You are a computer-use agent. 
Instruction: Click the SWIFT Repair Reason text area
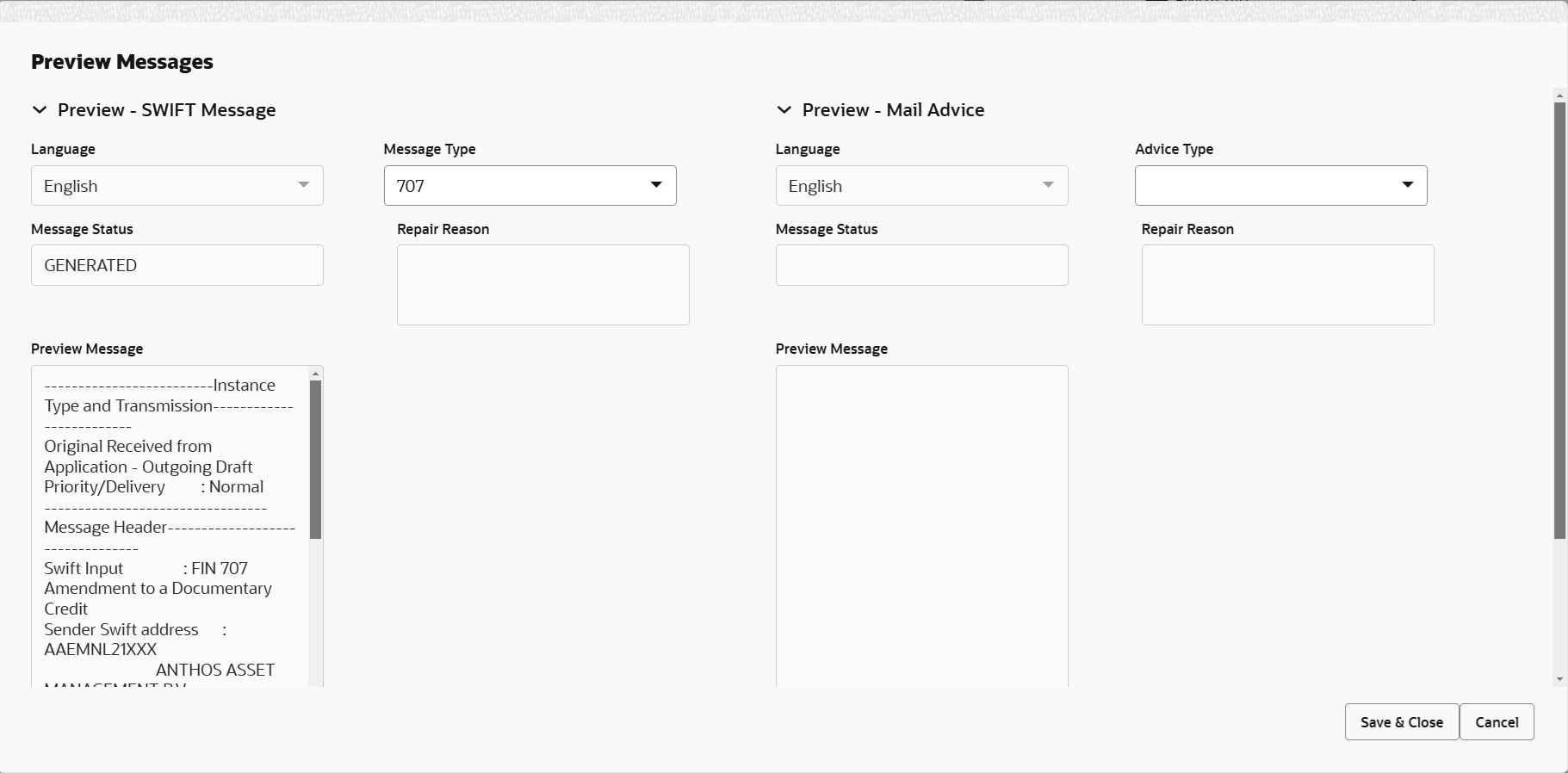click(543, 285)
